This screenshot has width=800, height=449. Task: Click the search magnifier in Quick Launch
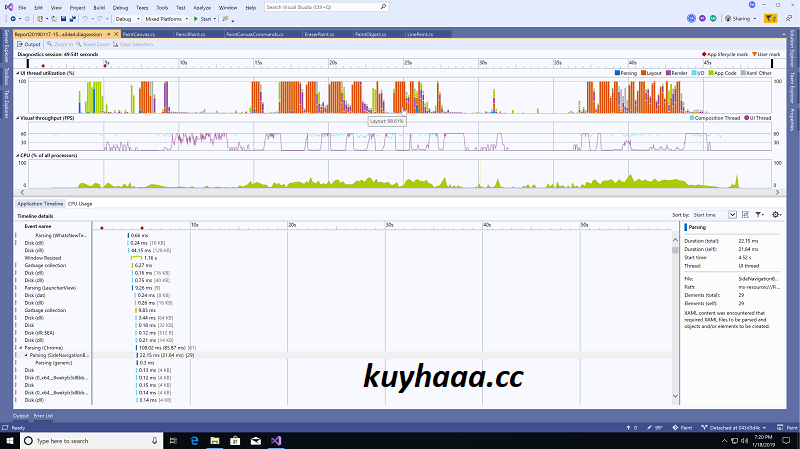pyautogui.click(x=383, y=7)
